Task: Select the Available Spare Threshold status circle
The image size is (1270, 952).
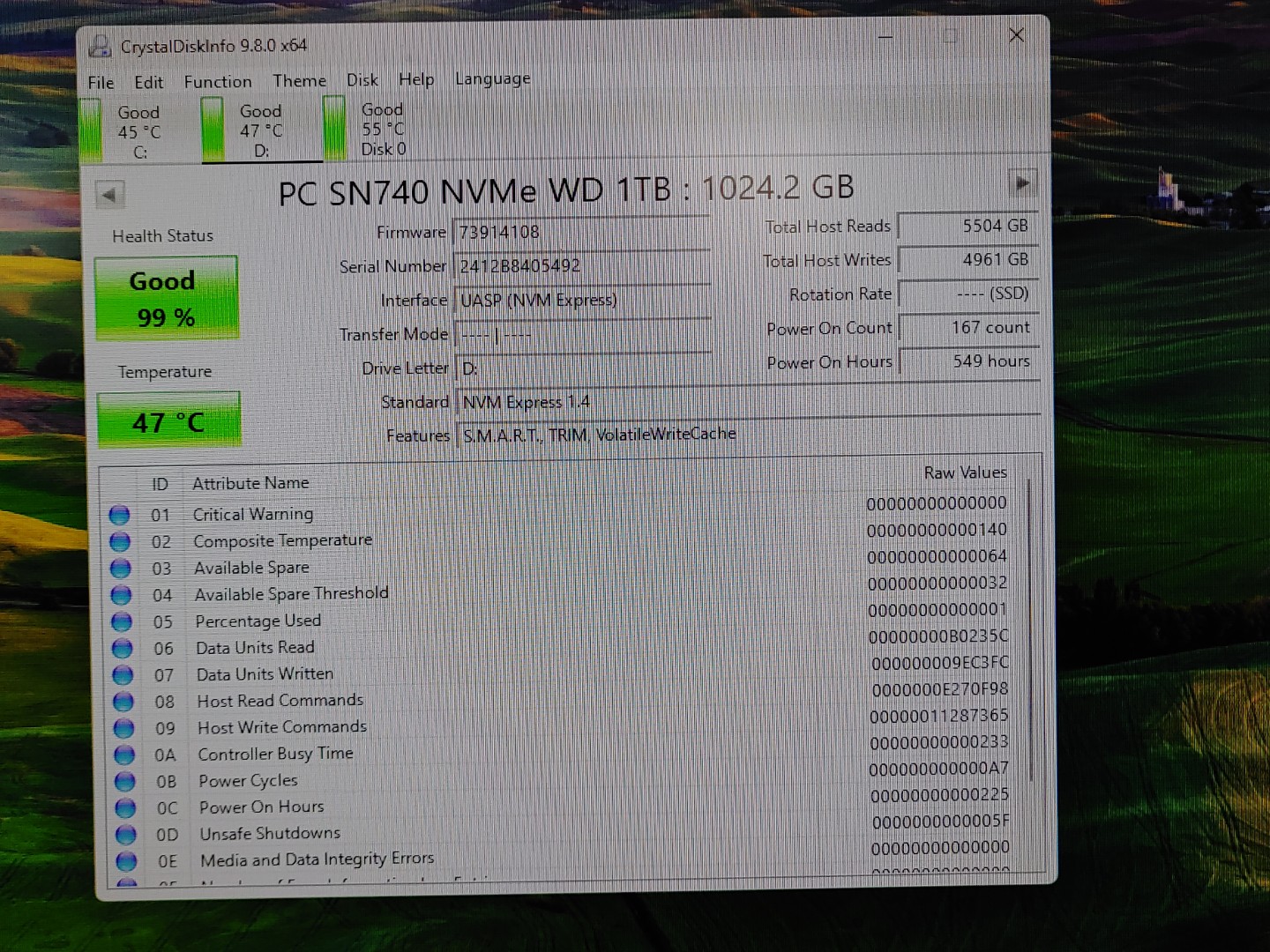Action: coord(122,595)
